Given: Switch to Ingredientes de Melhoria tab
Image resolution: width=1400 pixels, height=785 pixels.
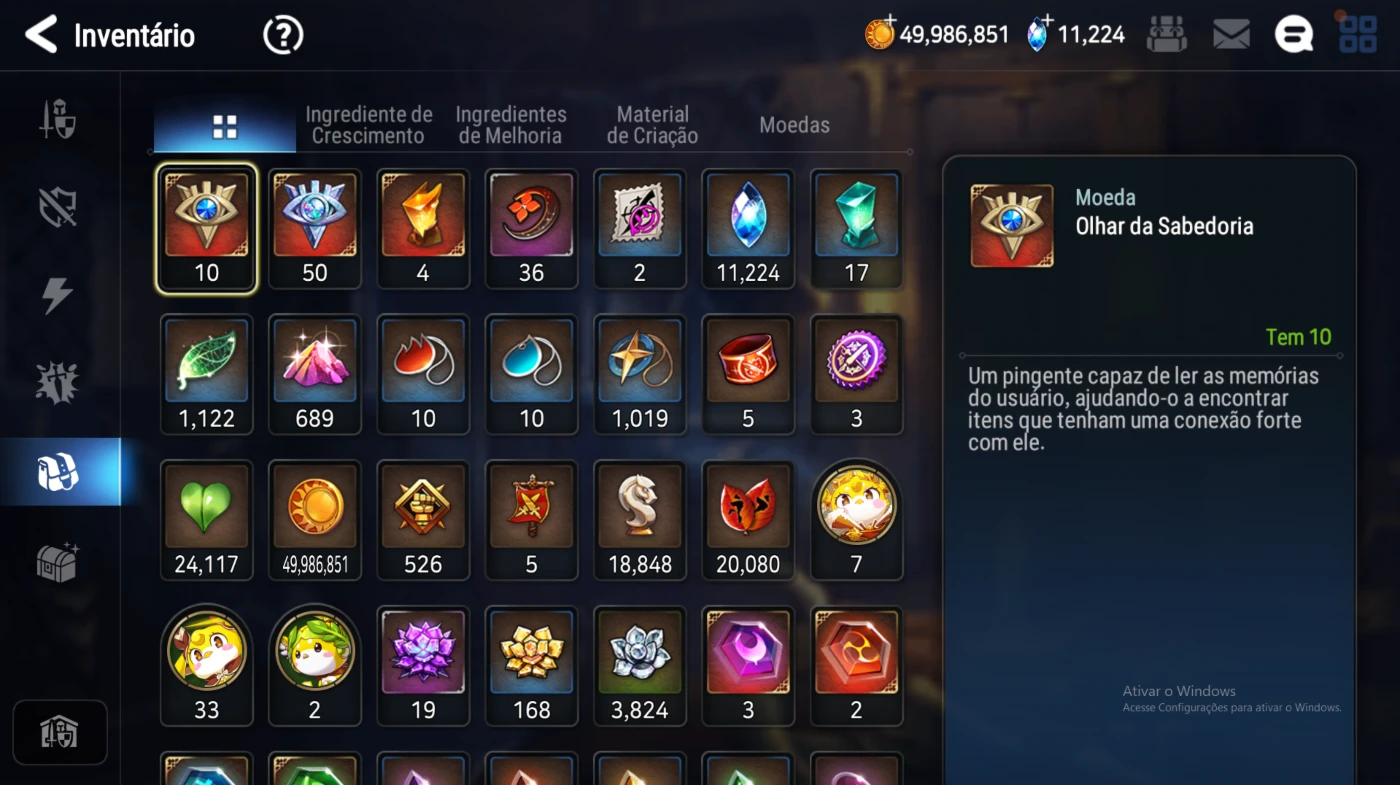Looking at the screenshot, I should pyautogui.click(x=511, y=125).
